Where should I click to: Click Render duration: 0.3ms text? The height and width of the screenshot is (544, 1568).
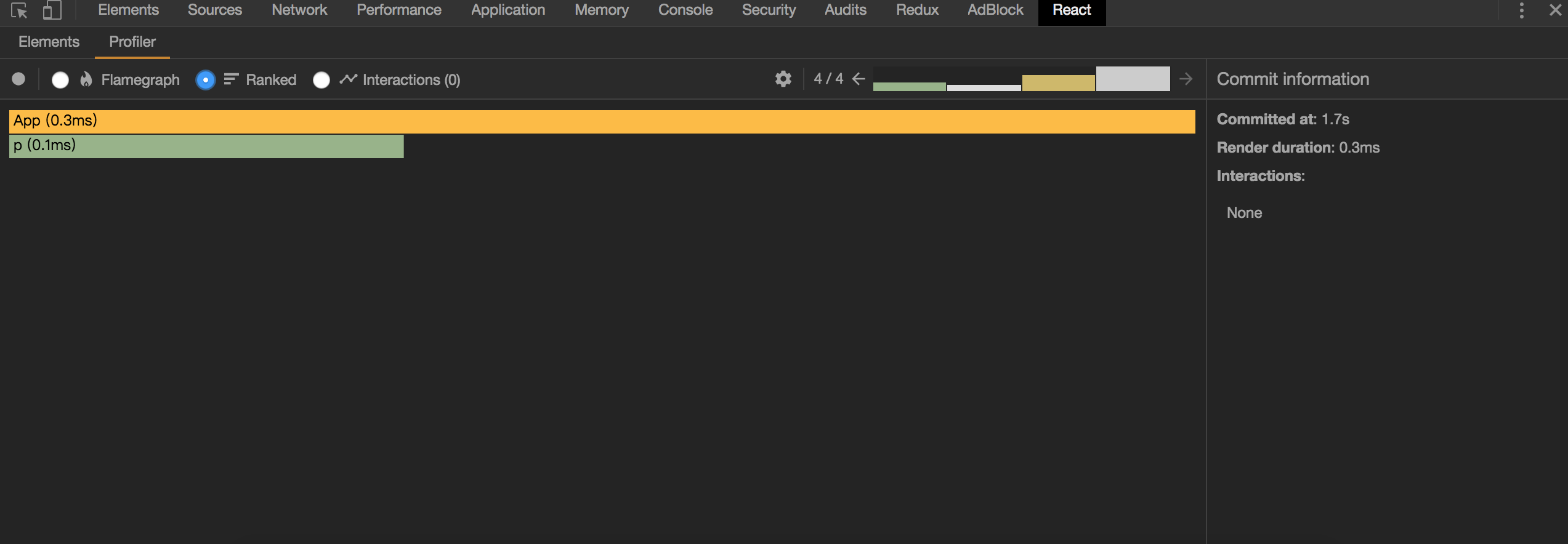pyautogui.click(x=1298, y=148)
